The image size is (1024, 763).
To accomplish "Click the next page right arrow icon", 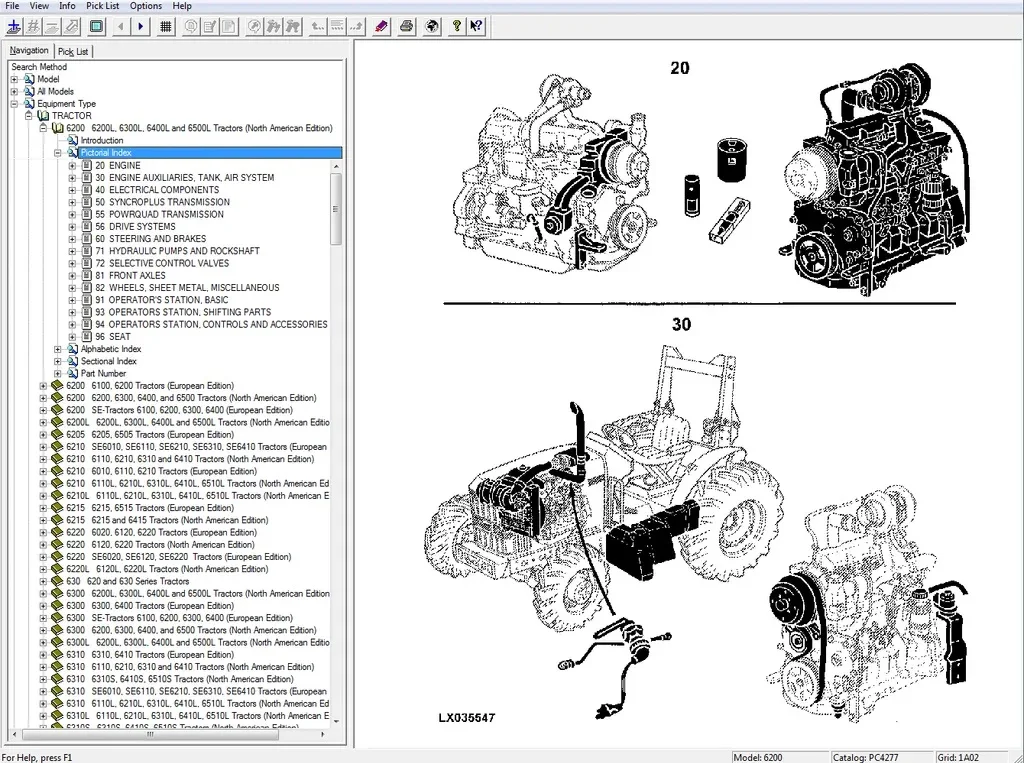I will [141, 26].
